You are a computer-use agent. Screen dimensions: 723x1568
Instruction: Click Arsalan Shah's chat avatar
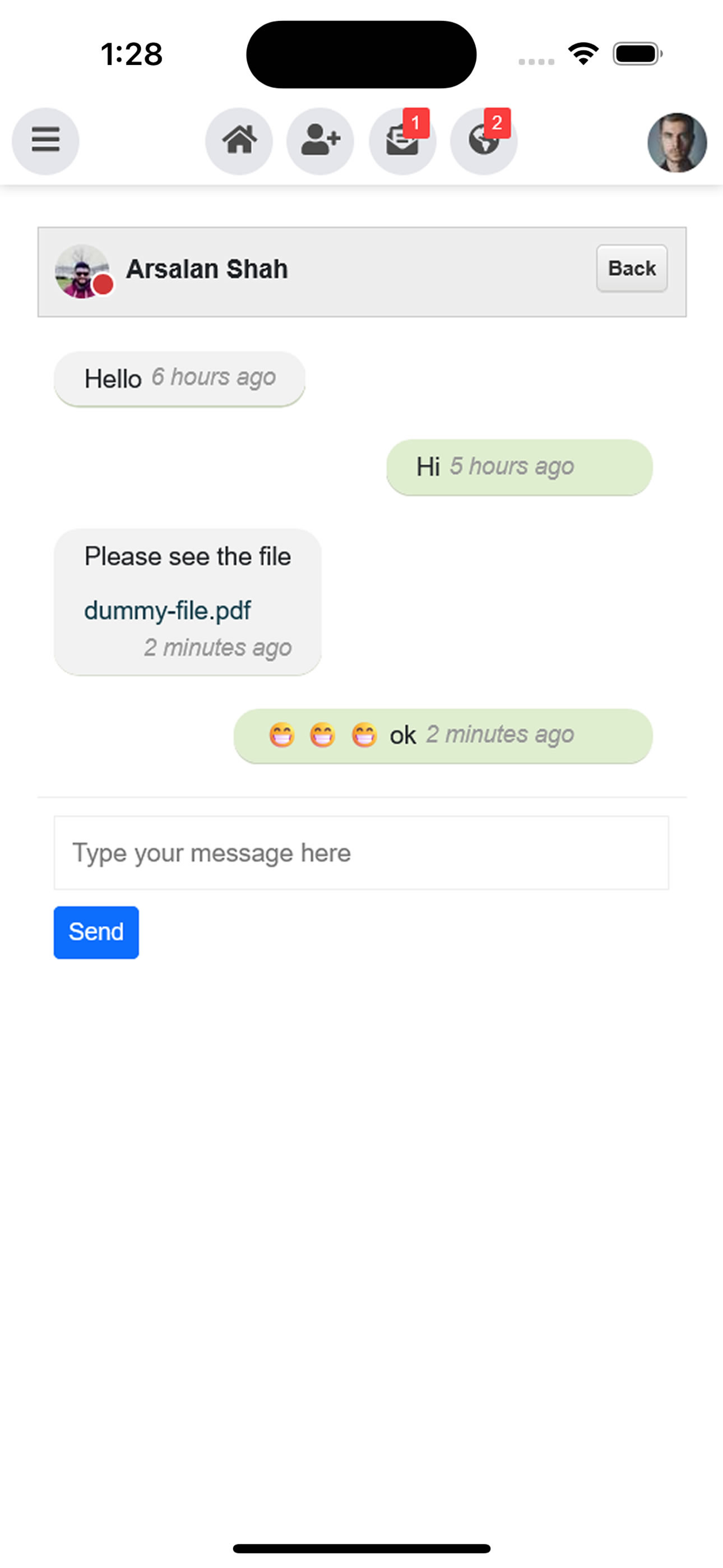tap(82, 271)
